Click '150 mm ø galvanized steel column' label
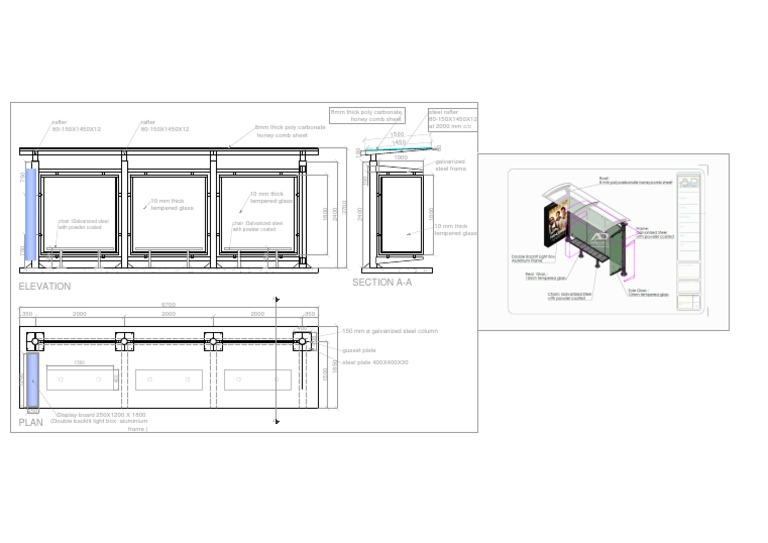Viewport: 768px width, 543px height. (x=390, y=331)
